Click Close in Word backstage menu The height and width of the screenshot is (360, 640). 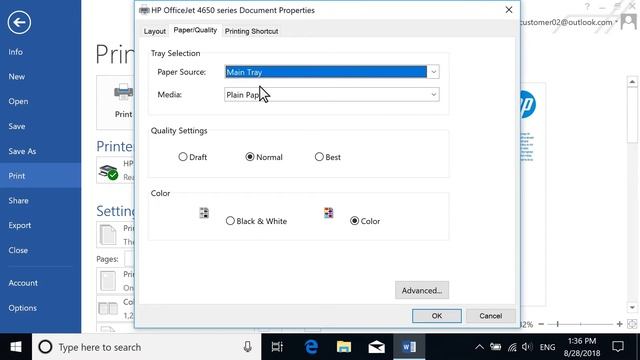[18, 250]
